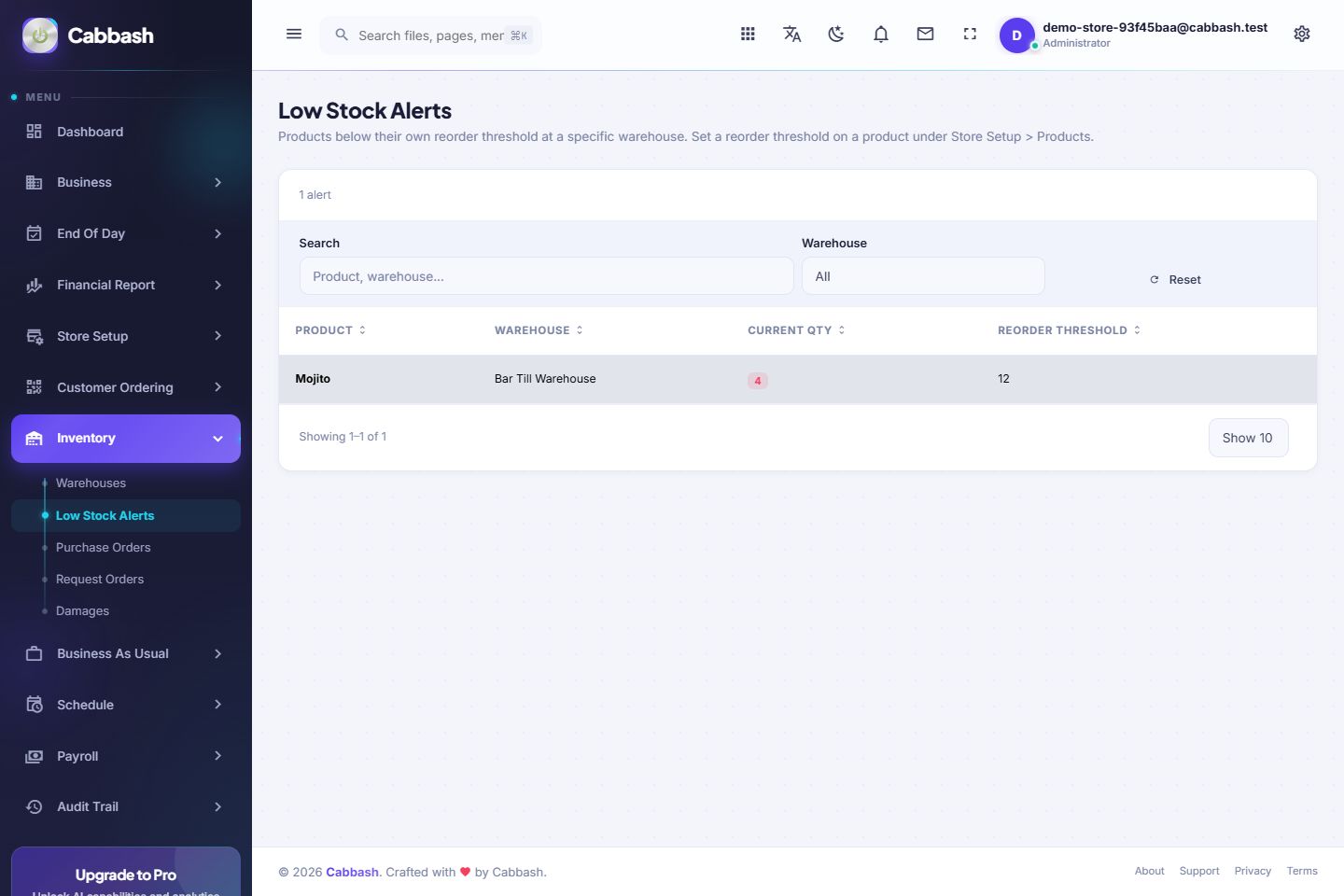This screenshot has width=1344, height=896.
Task: Toggle the hamburger sidebar menu icon
Action: click(x=294, y=35)
